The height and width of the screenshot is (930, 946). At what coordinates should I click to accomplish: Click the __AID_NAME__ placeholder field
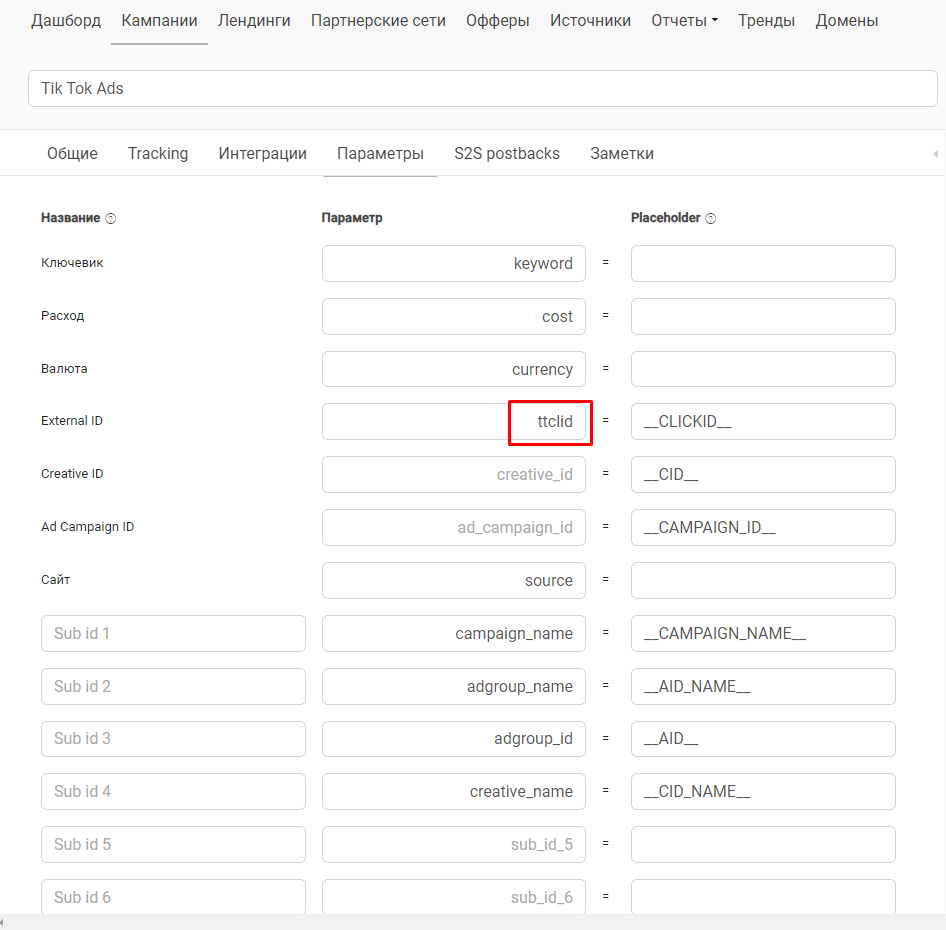[763, 686]
